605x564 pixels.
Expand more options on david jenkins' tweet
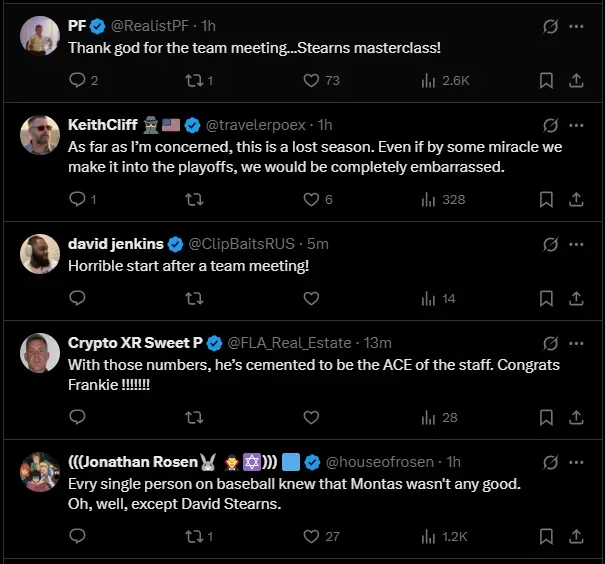tap(577, 244)
